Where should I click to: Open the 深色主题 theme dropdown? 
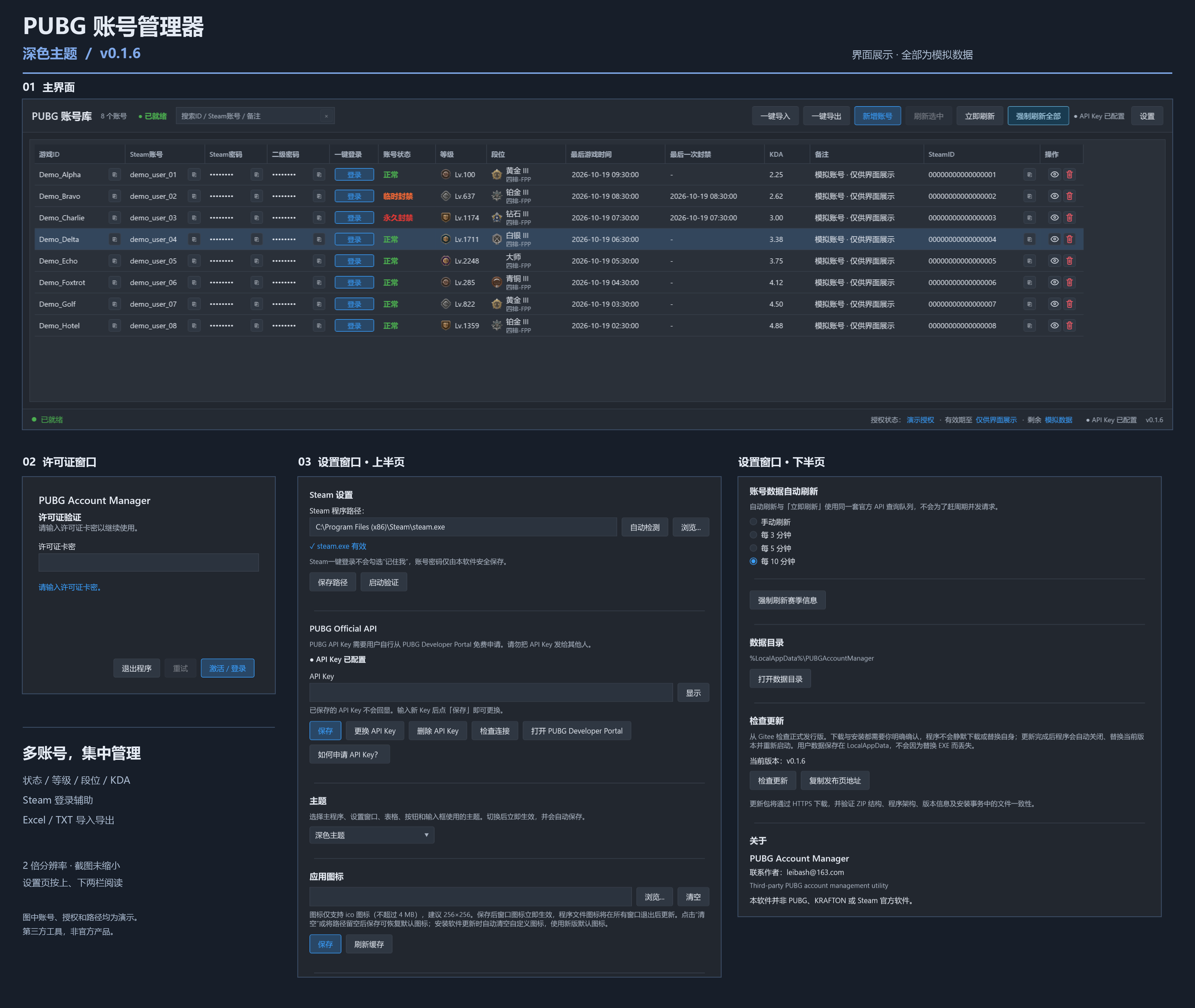point(371,835)
